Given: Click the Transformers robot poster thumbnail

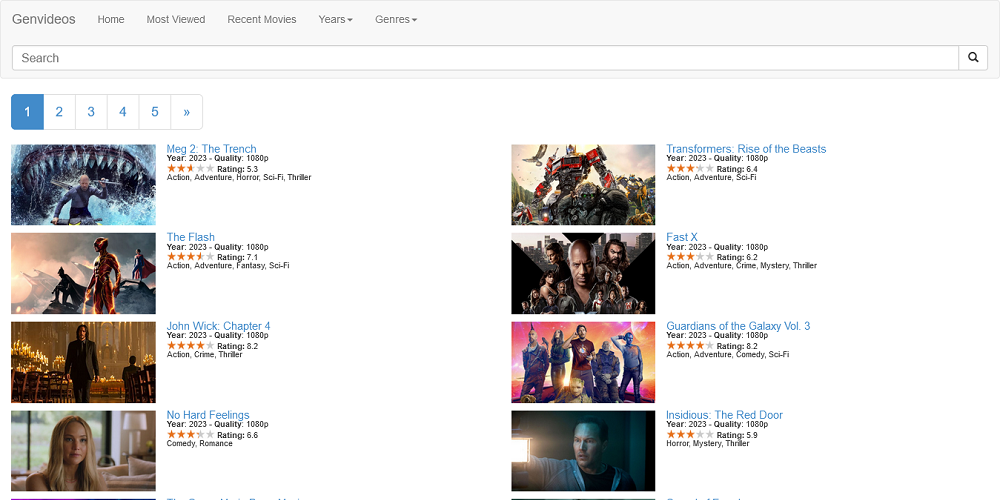Looking at the screenshot, I should pyautogui.click(x=583, y=185).
